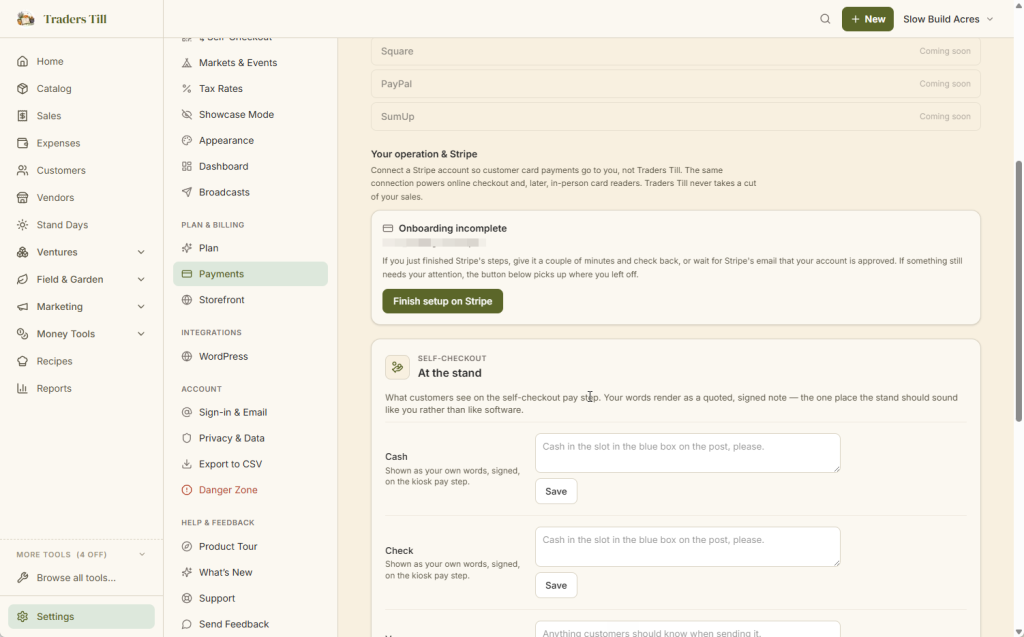Click the Money Tools coins icon
Viewport: 1024px width, 637px height.
click(x=23, y=334)
